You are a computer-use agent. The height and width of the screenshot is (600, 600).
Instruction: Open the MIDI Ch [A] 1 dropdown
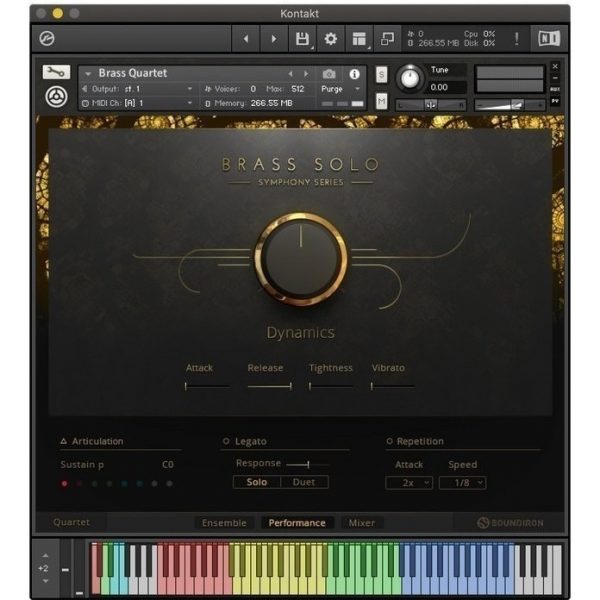tap(137, 103)
